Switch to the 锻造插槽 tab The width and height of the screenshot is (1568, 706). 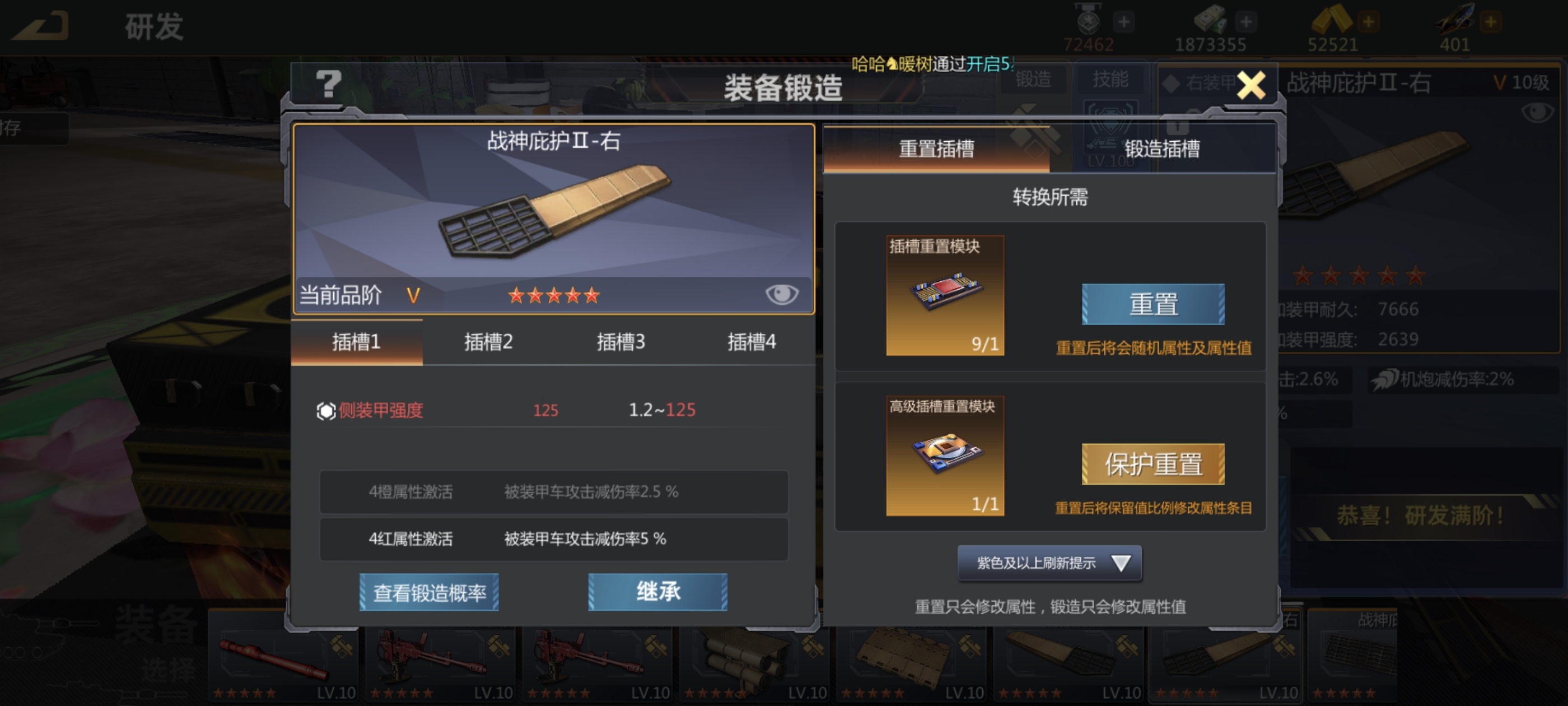[x=1162, y=148]
